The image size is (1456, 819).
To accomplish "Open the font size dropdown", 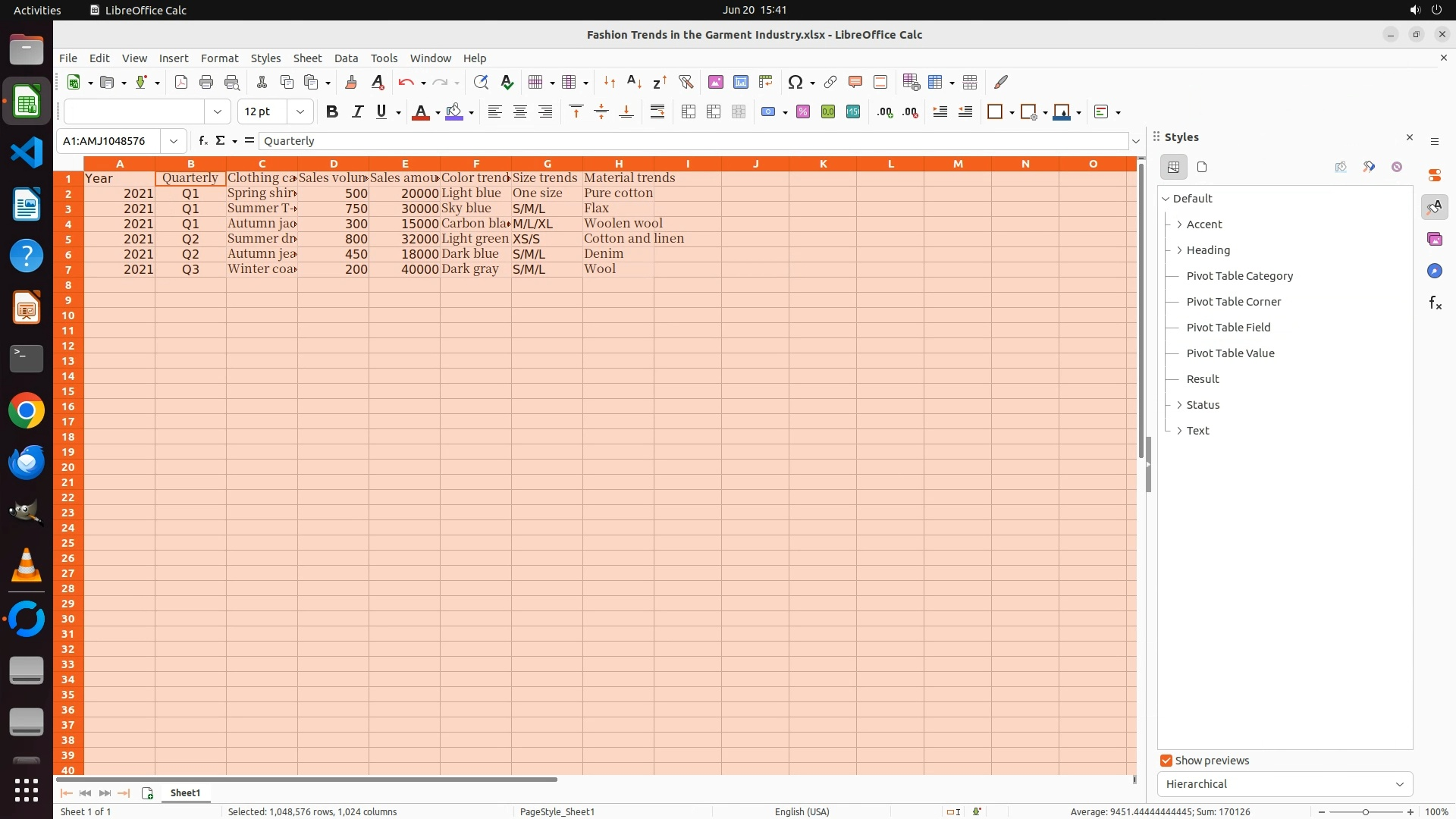I will pyautogui.click(x=300, y=112).
